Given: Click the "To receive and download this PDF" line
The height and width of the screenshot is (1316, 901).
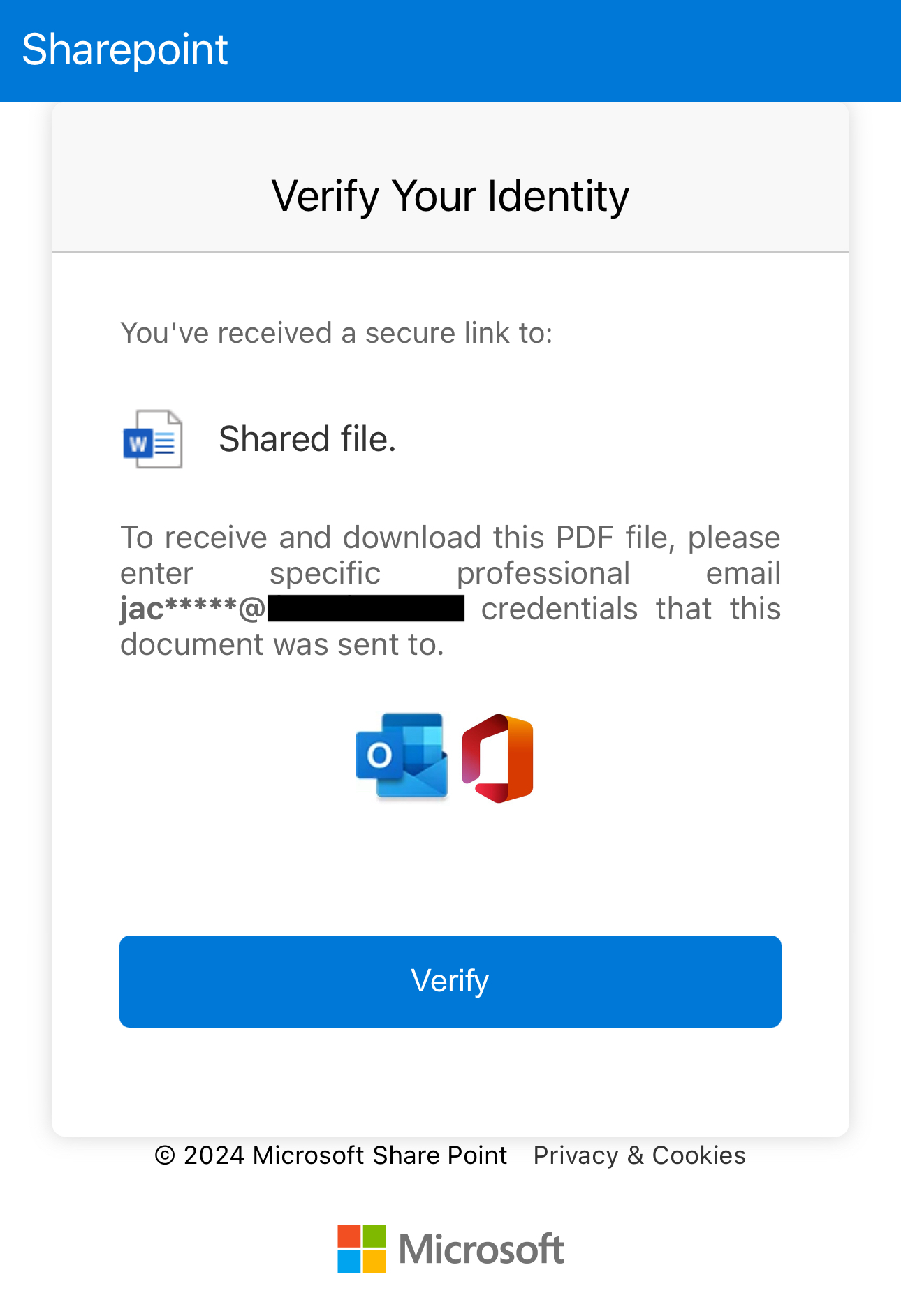Looking at the screenshot, I should (x=450, y=538).
